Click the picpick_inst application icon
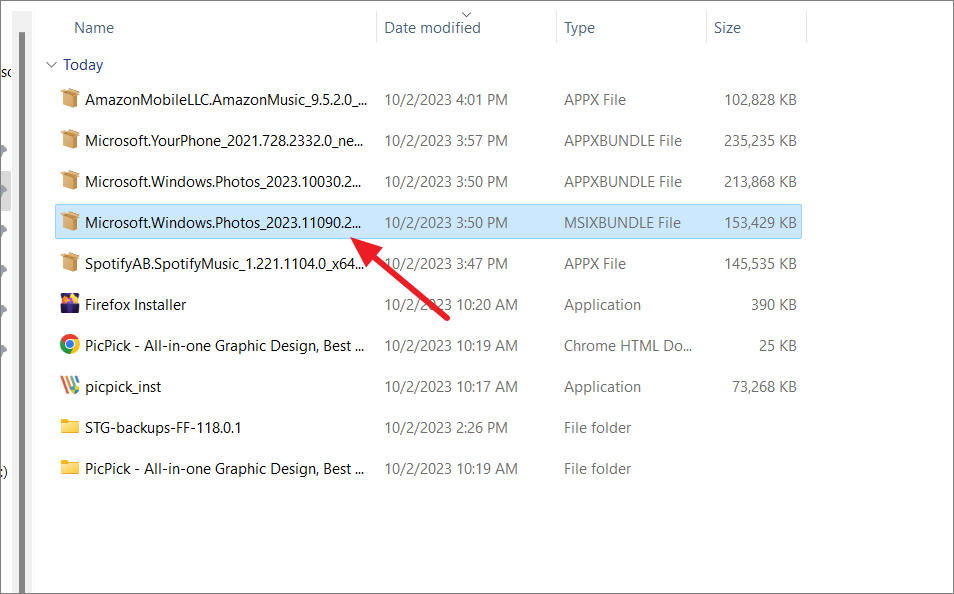 (x=70, y=385)
